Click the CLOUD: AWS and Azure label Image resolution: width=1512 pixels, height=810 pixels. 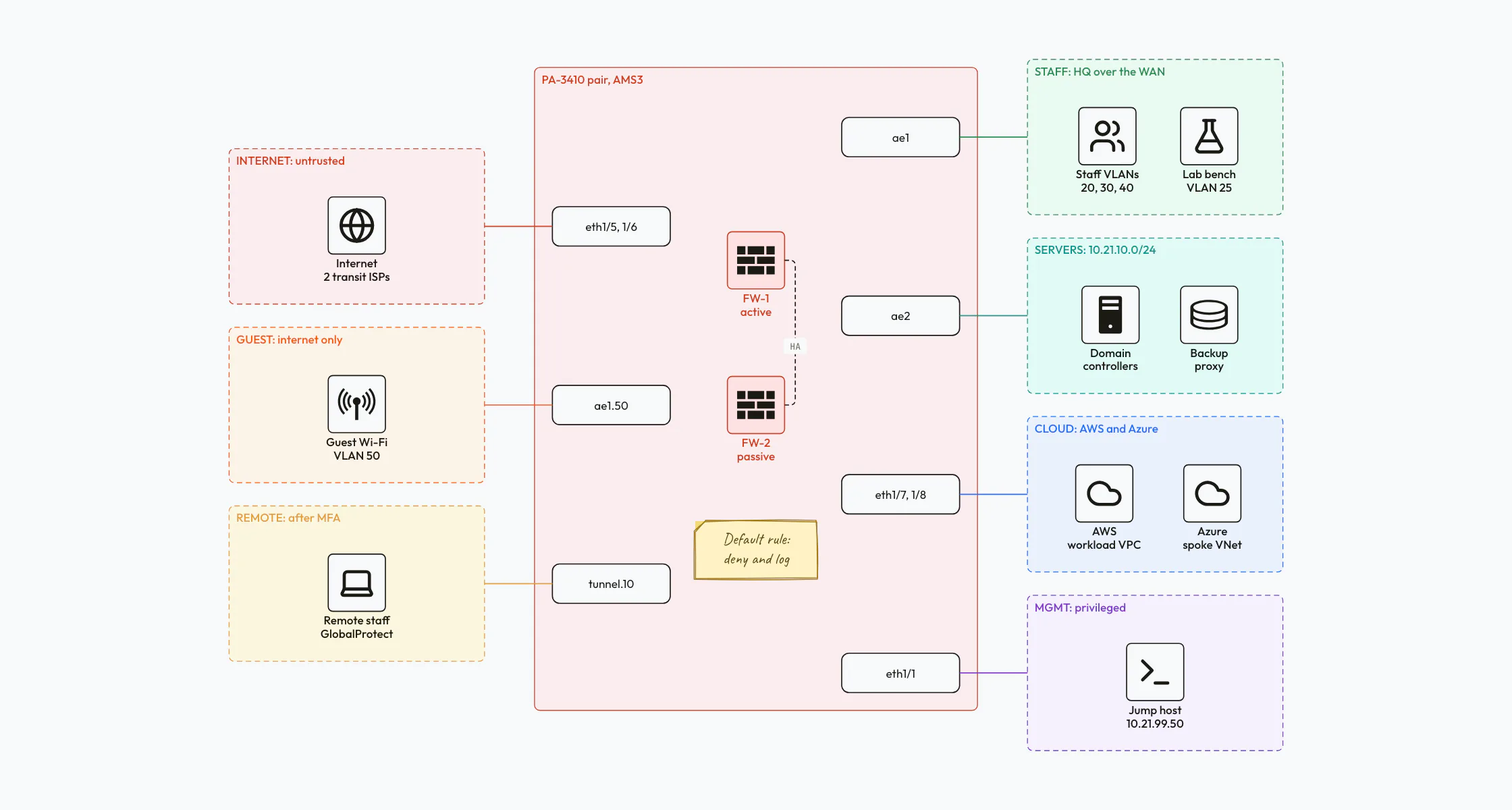1096,429
